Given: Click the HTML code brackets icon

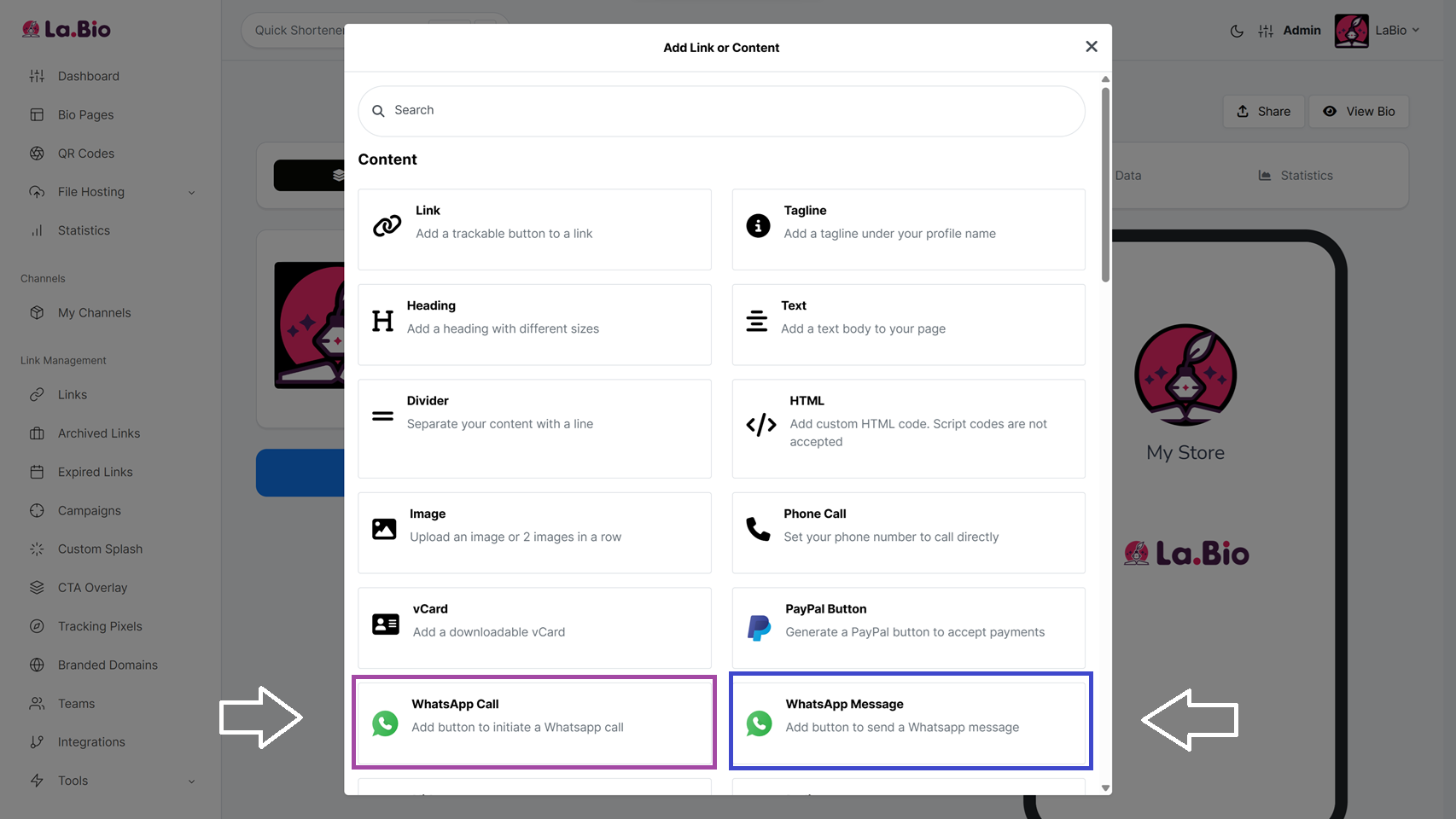Looking at the screenshot, I should coord(760,425).
